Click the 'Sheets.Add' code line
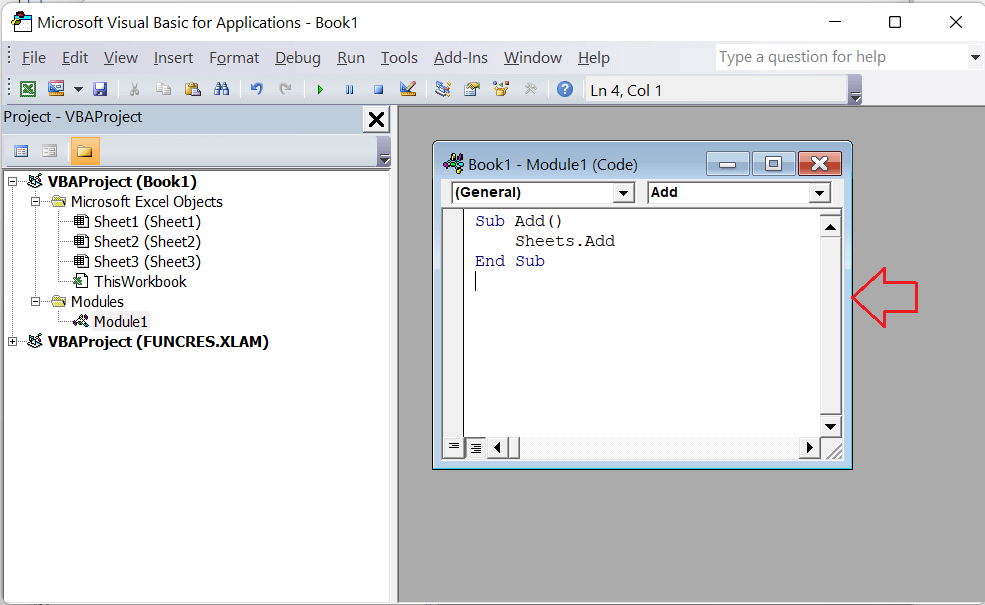The height and width of the screenshot is (605, 985). coord(565,241)
